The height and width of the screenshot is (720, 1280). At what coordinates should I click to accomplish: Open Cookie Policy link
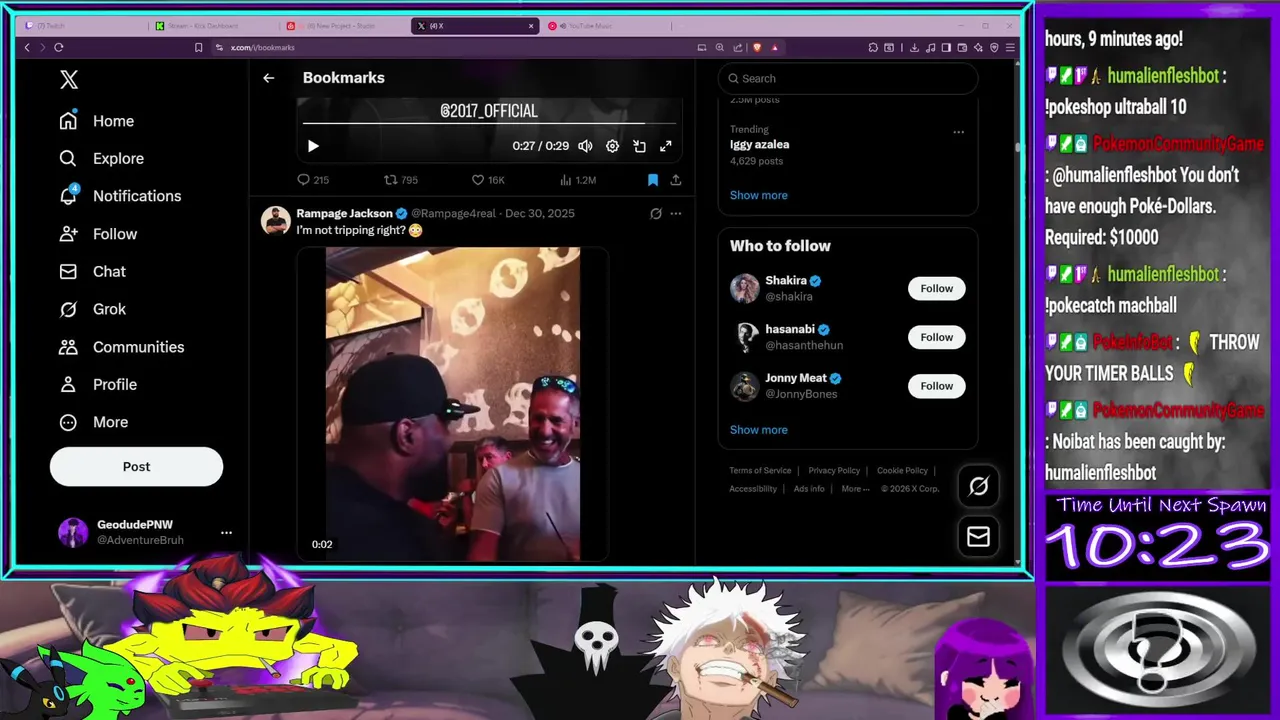902,471
